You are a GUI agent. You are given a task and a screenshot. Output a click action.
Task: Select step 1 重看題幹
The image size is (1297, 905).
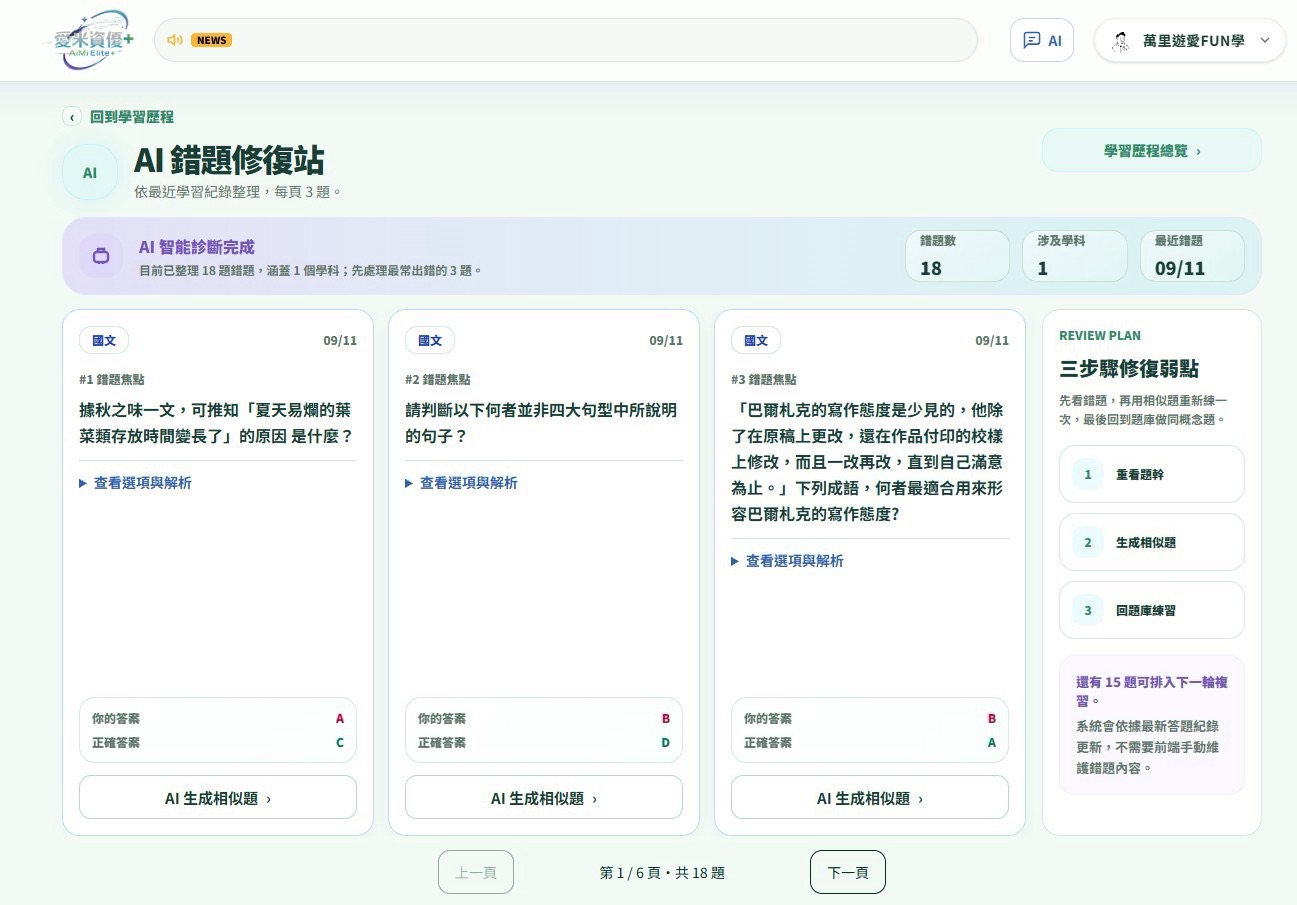click(x=1152, y=474)
